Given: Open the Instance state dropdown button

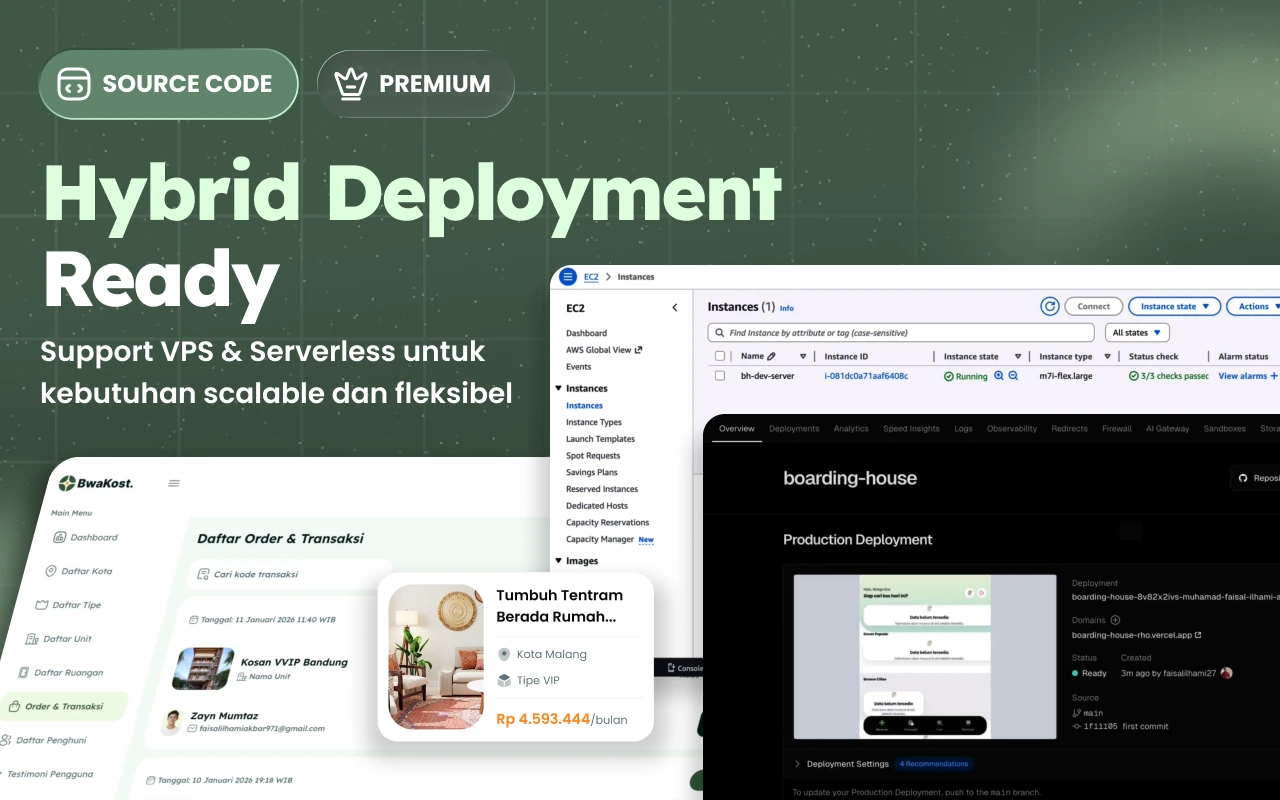Looking at the screenshot, I should [1174, 307].
